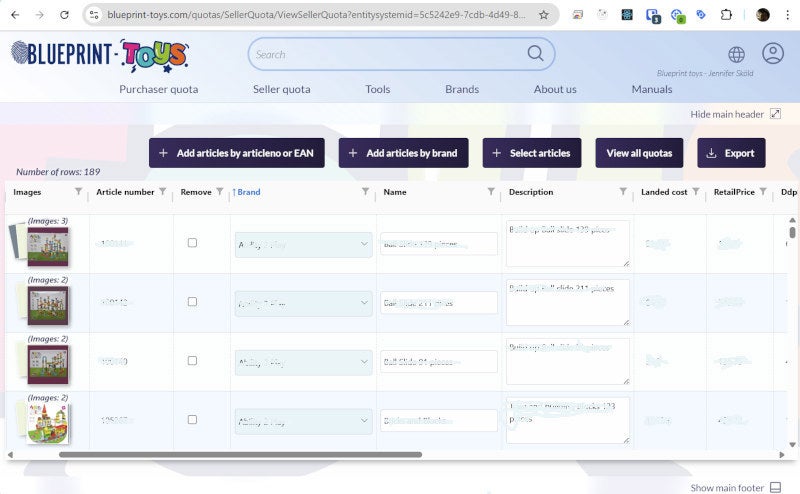Open the language globe icon
This screenshot has height=494, width=800.
[736, 54]
